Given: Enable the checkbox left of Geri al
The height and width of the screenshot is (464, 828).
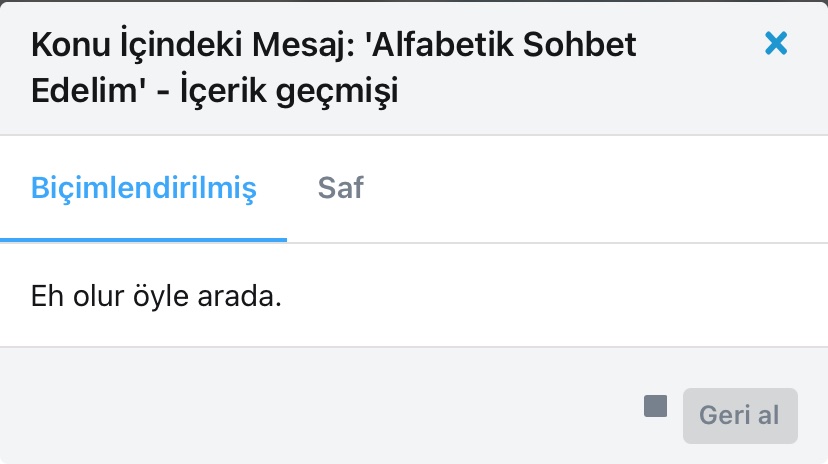Looking at the screenshot, I should [x=656, y=406].
